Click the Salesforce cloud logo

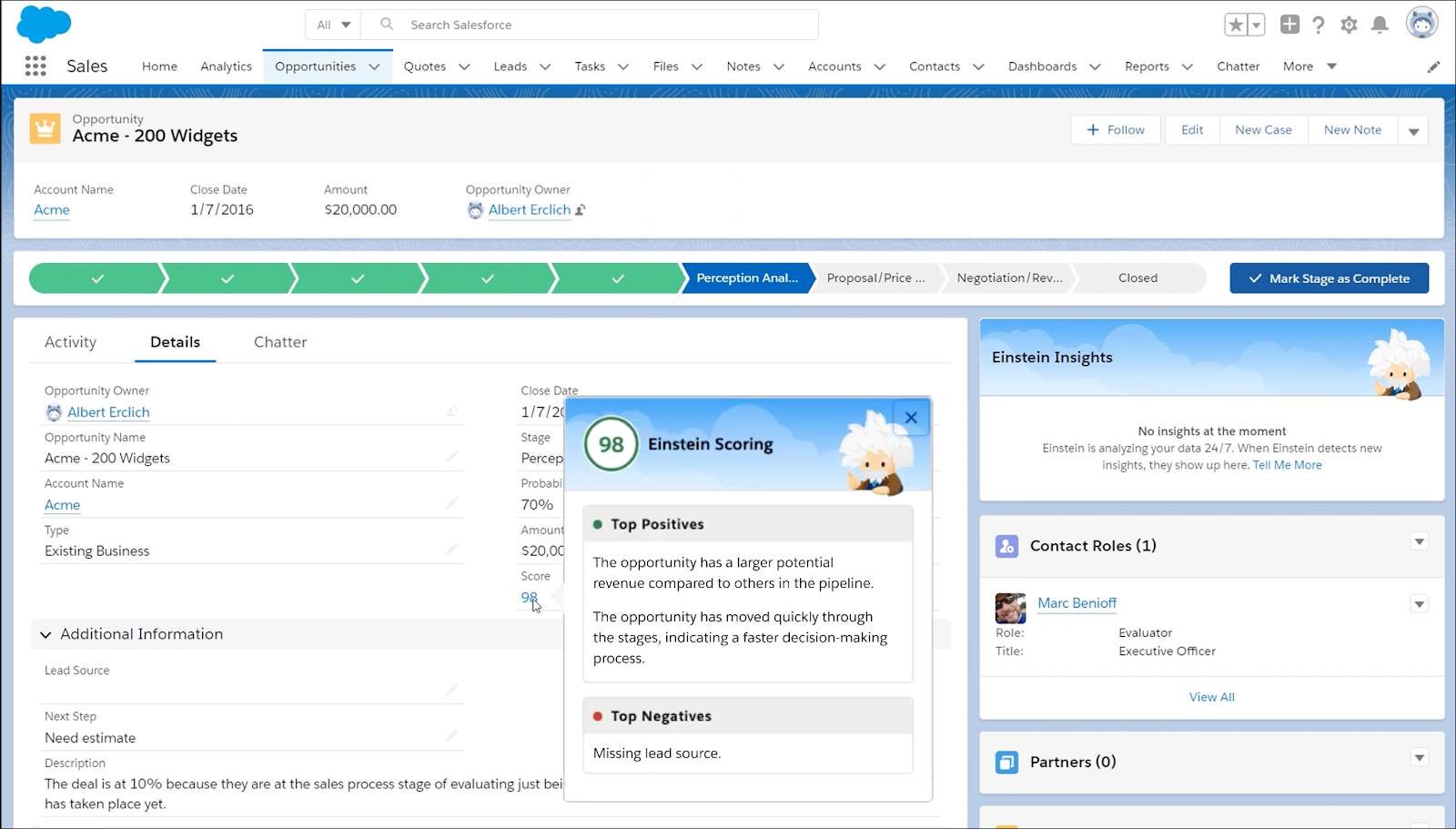coord(44,24)
